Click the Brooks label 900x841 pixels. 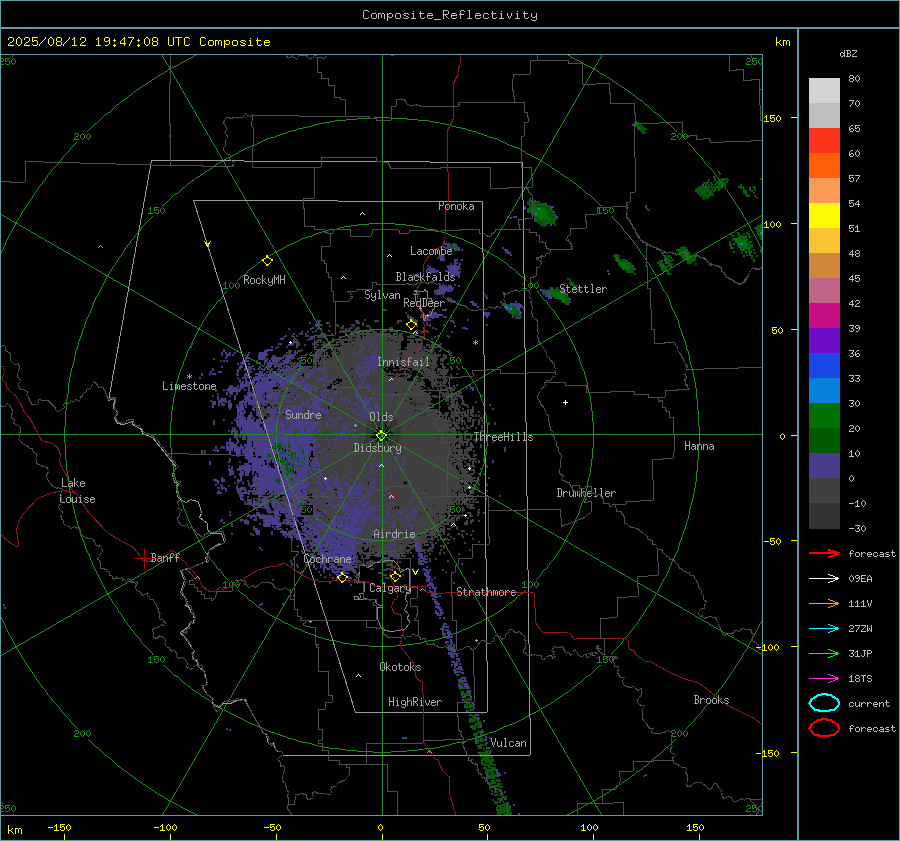click(711, 700)
